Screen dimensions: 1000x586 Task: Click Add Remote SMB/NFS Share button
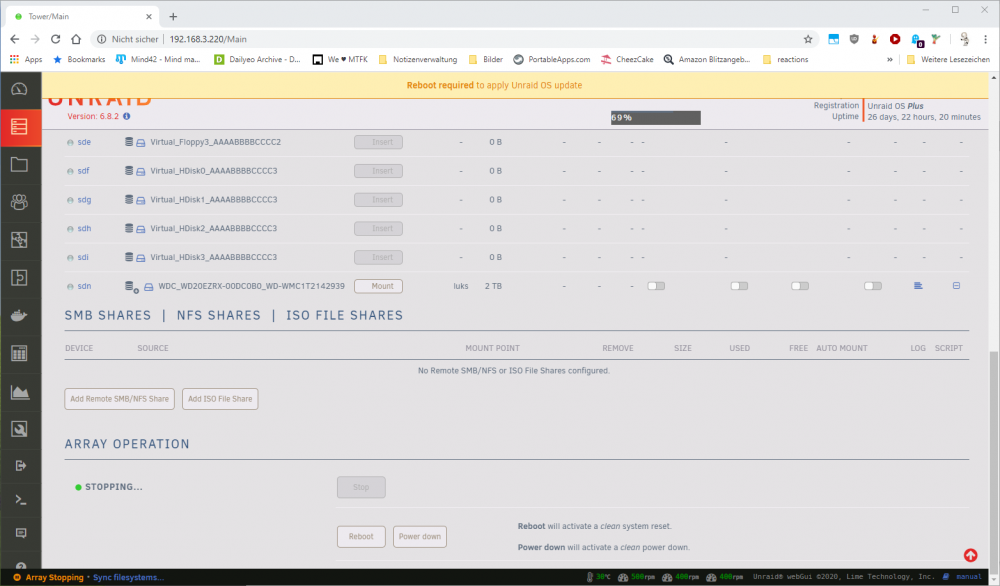click(x=119, y=399)
